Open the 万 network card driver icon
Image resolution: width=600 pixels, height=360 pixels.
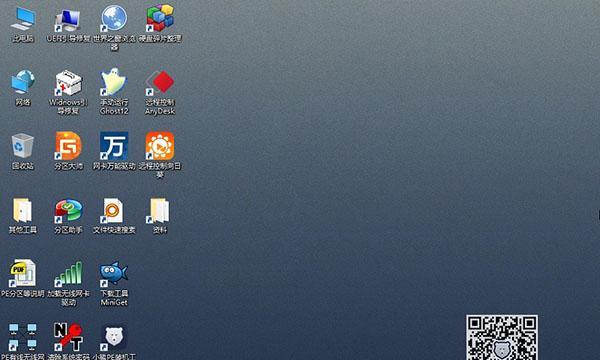point(114,146)
